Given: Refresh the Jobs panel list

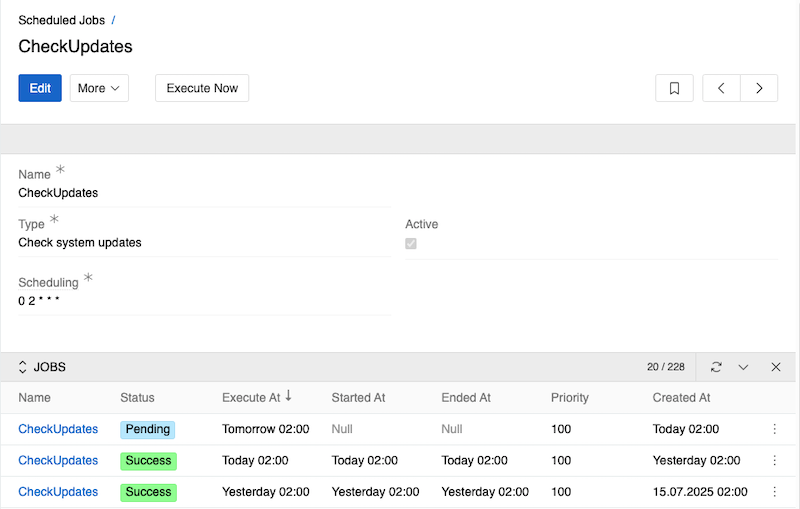Looking at the screenshot, I should click(716, 367).
